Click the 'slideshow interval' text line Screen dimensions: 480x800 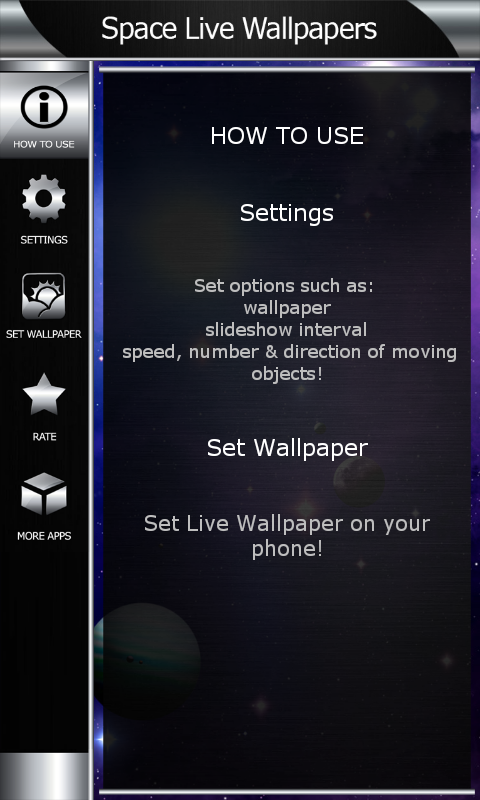coord(286,330)
